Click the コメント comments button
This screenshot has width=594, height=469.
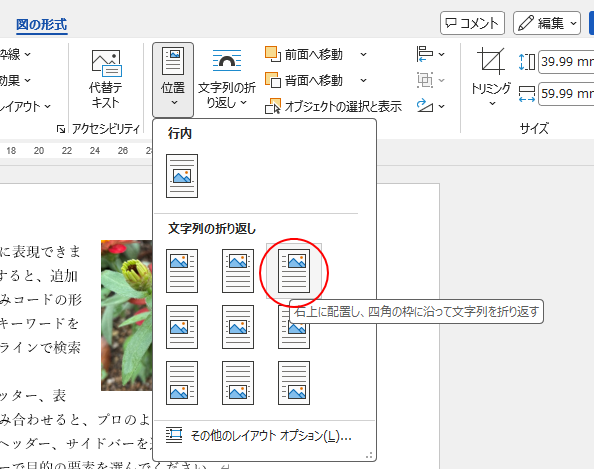point(472,23)
